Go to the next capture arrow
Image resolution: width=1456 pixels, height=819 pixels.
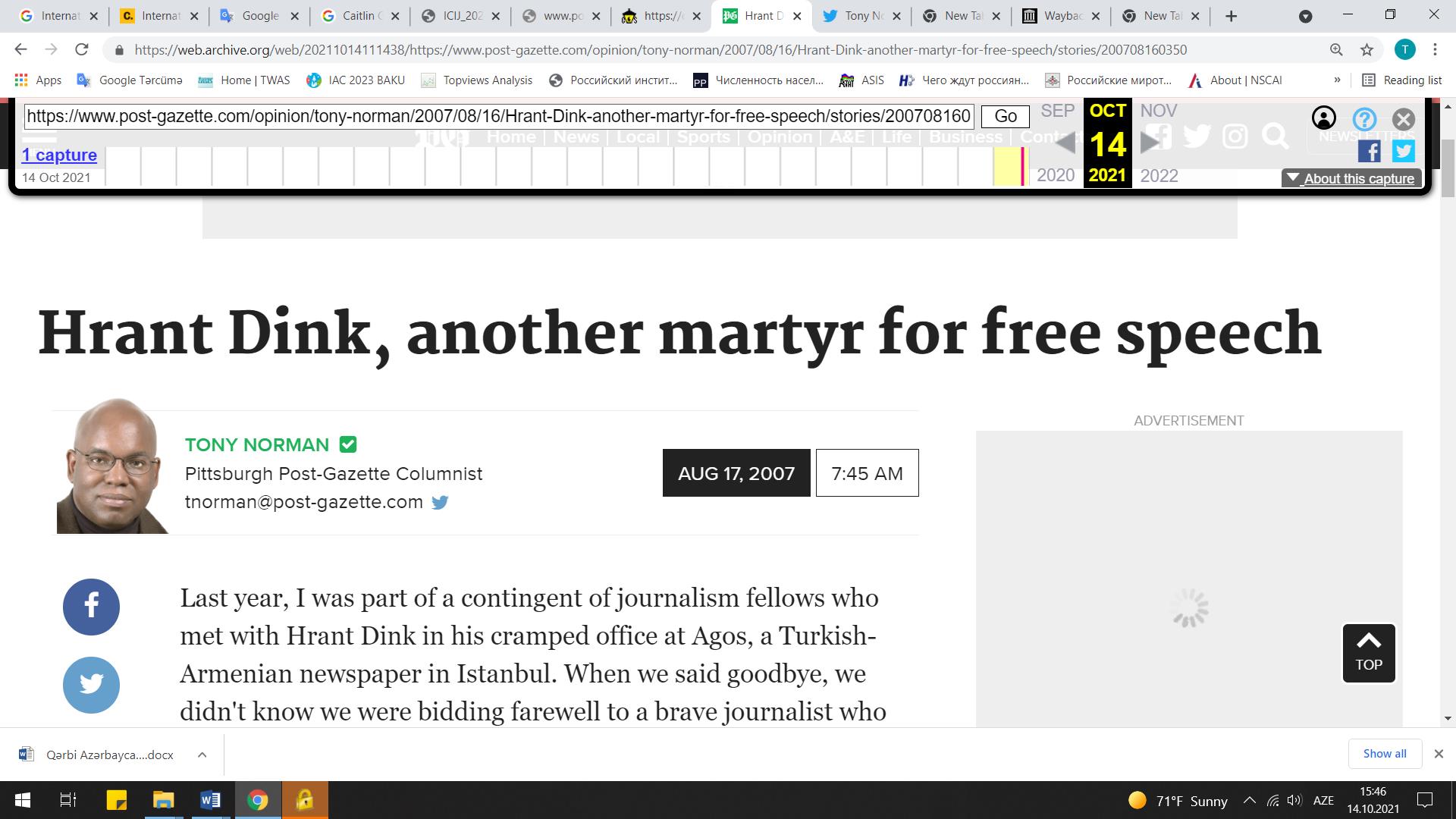click(1150, 142)
